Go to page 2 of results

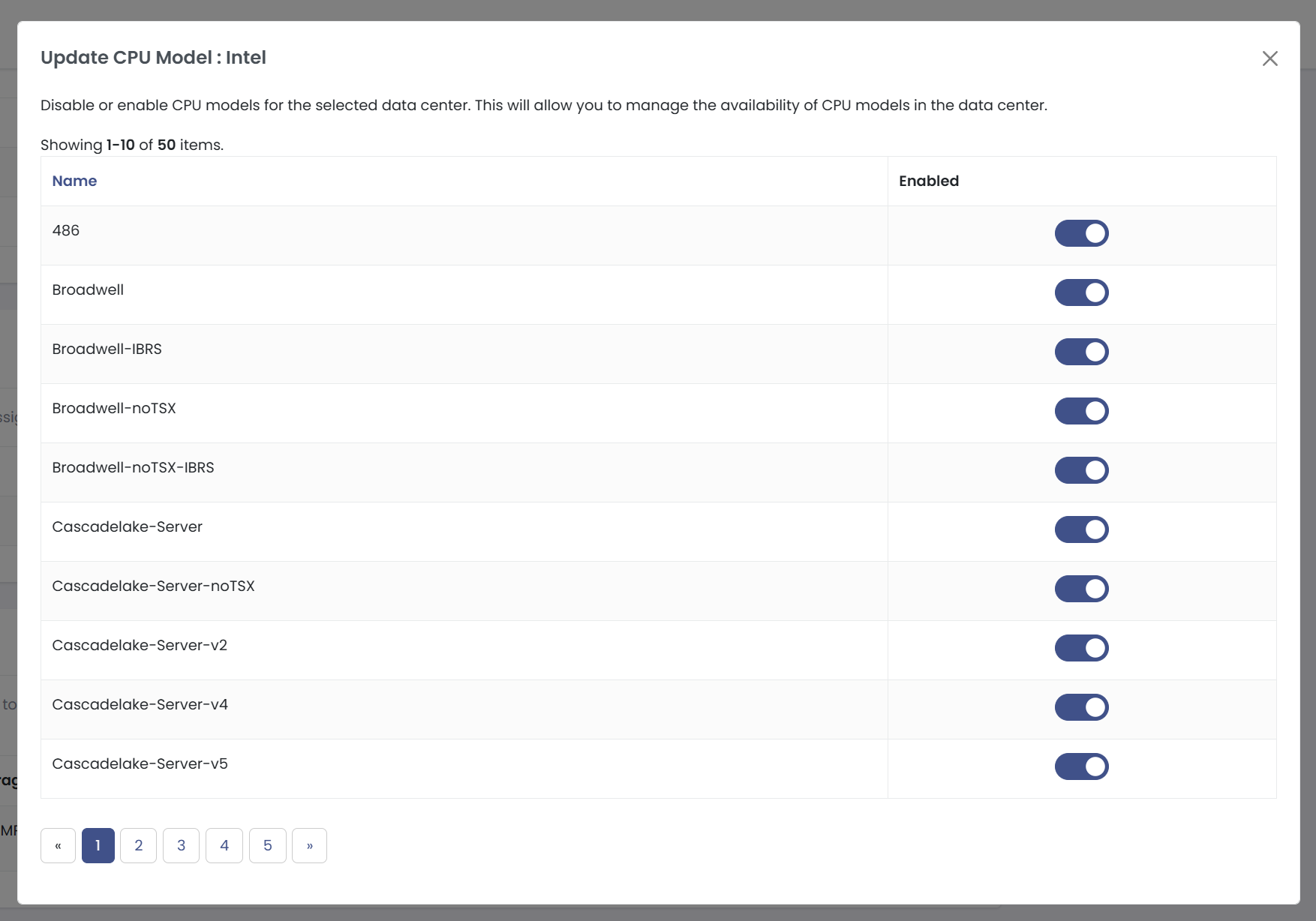click(x=138, y=845)
